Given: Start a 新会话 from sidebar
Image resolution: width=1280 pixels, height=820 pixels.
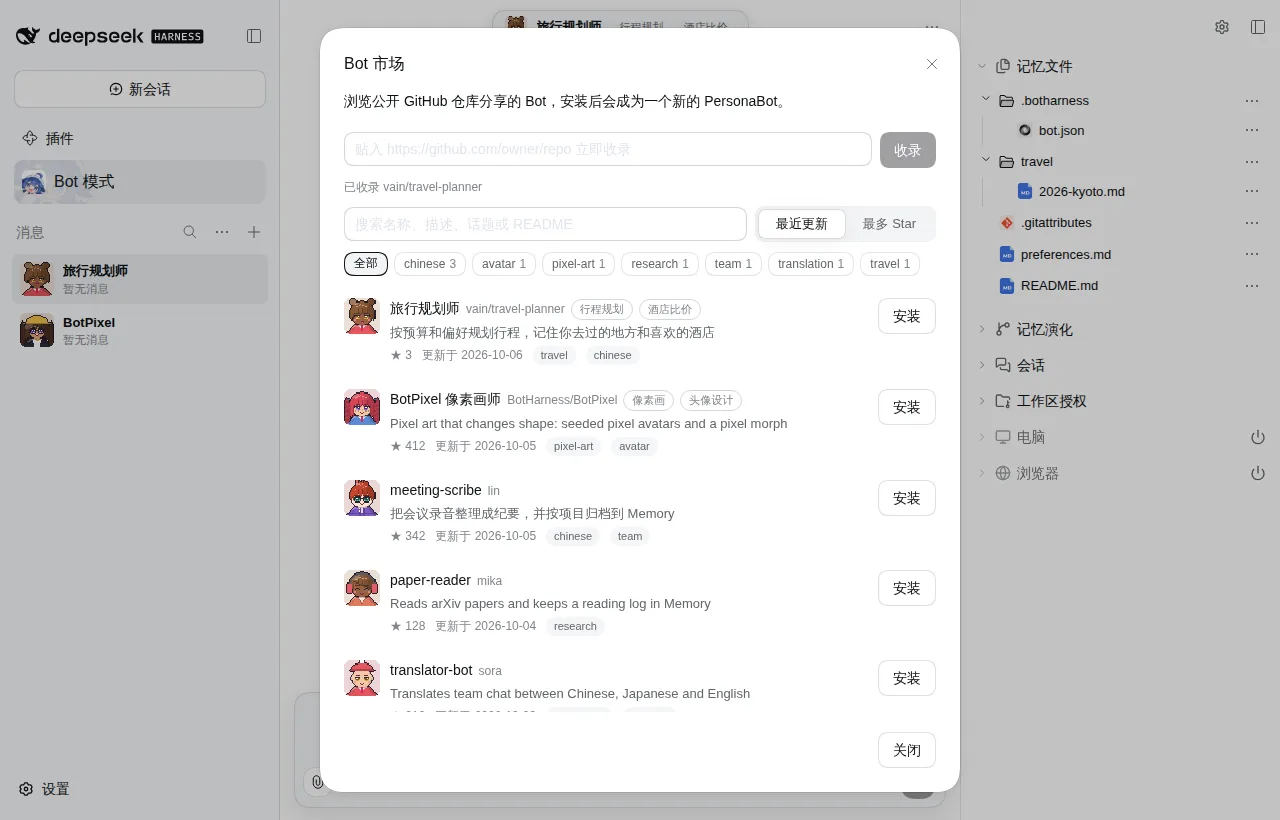Looking at the screenshot, I should (140, 89).
